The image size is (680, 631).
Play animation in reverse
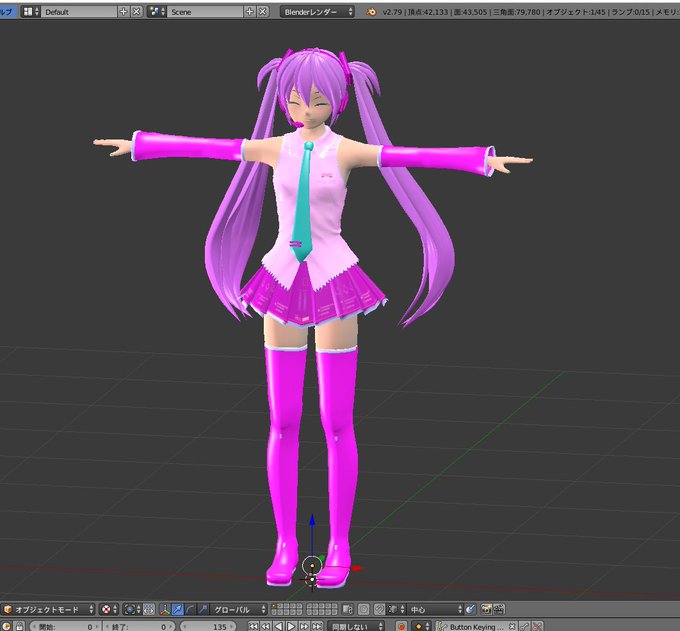click(279, 627)
